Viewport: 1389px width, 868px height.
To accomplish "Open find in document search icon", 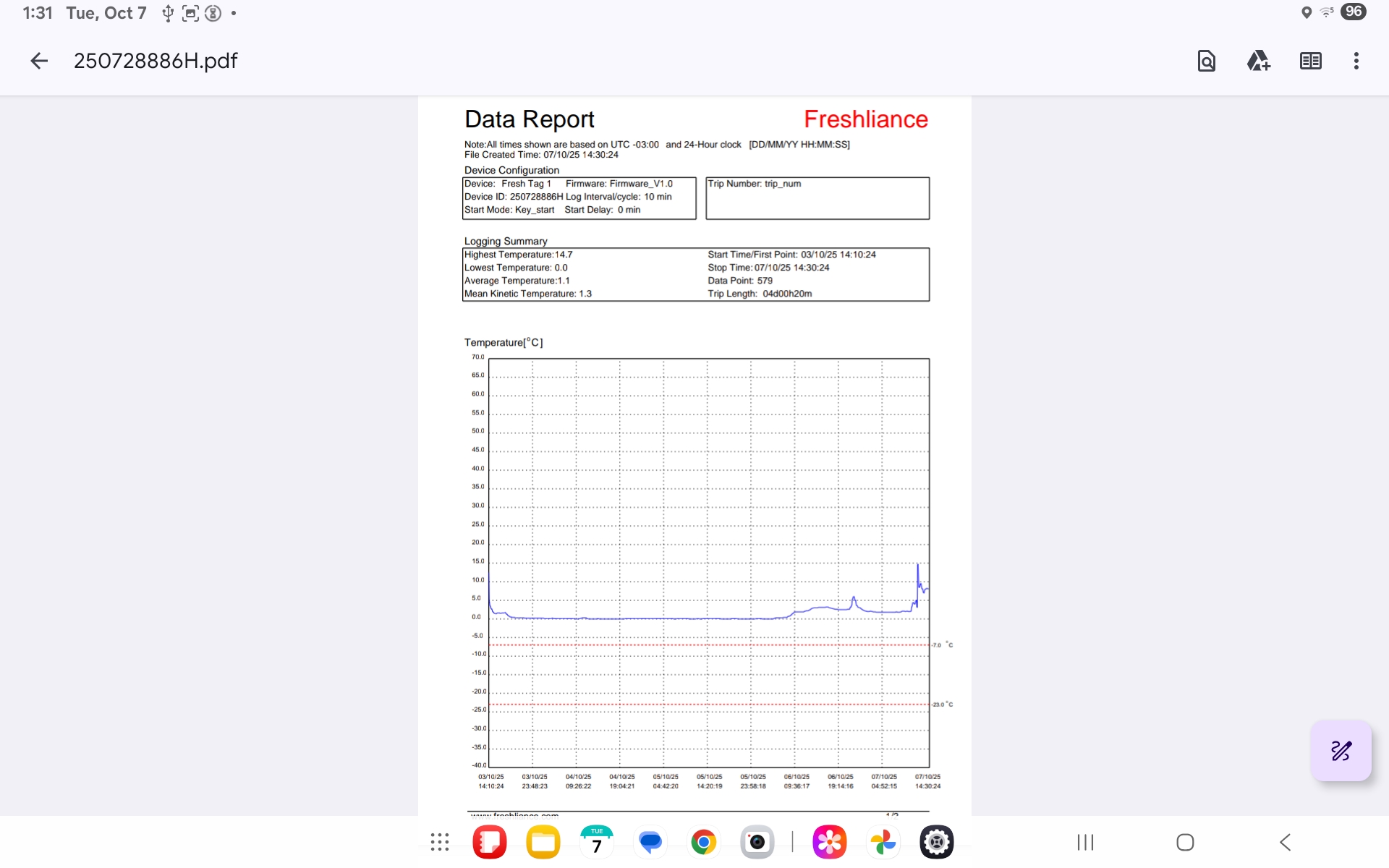I will pyautogui.click(x=1206, y=61).
